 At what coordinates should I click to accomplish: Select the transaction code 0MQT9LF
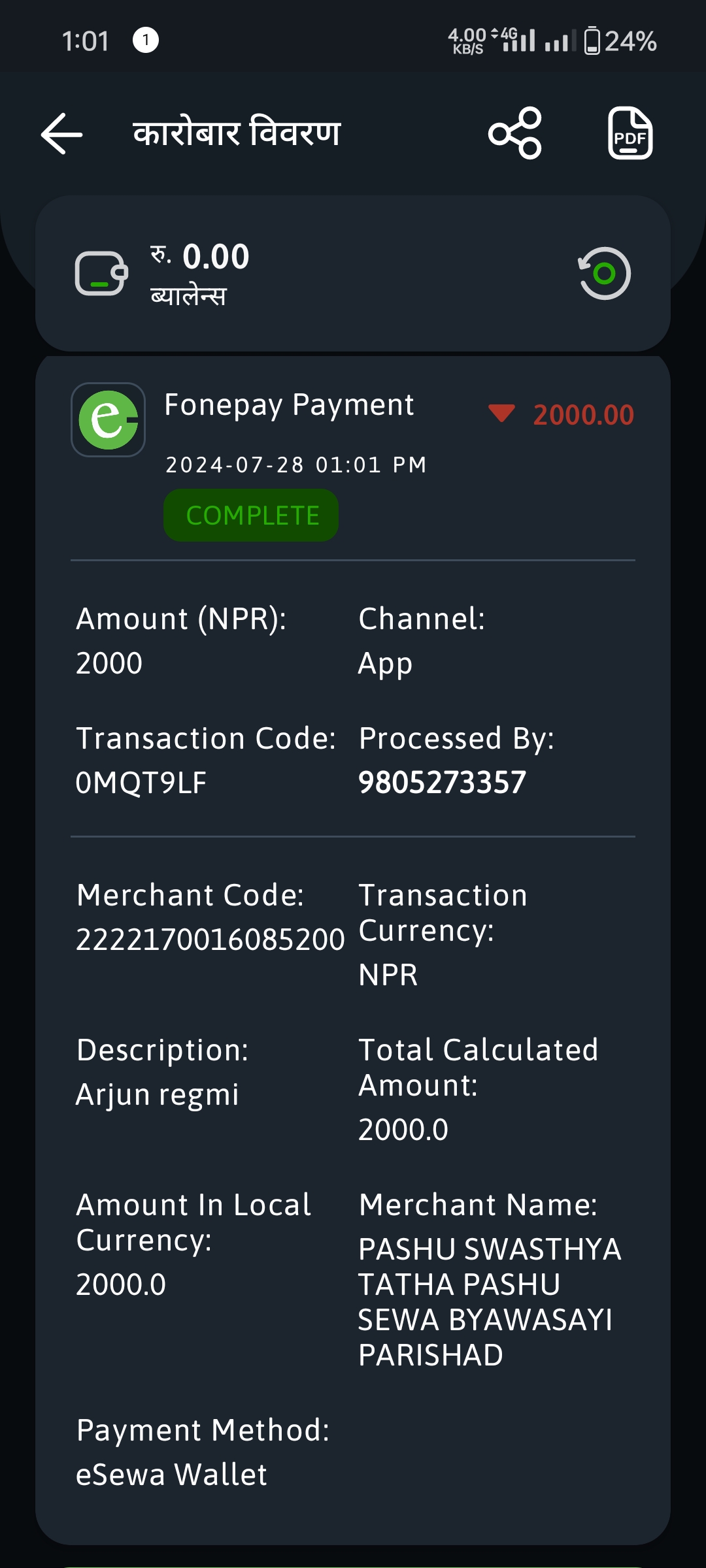click(141, 783)
